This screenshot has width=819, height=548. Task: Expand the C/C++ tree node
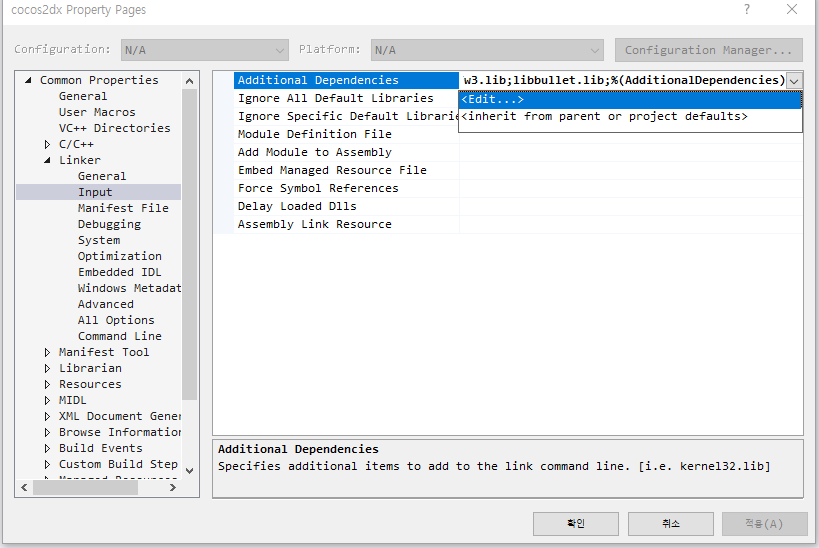pyautogui.click(x=48, y=144)
